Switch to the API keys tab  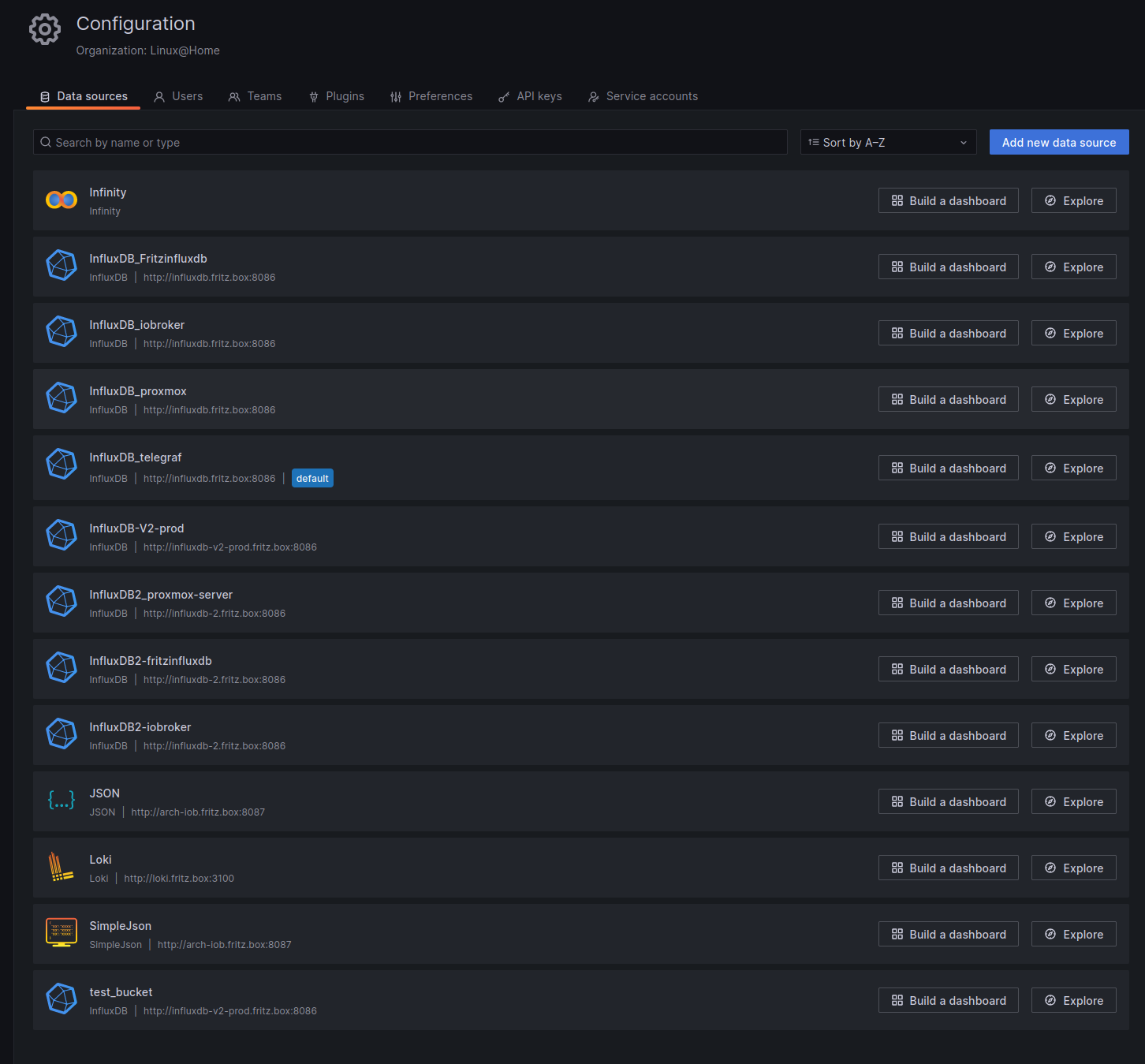click(531, 96)
